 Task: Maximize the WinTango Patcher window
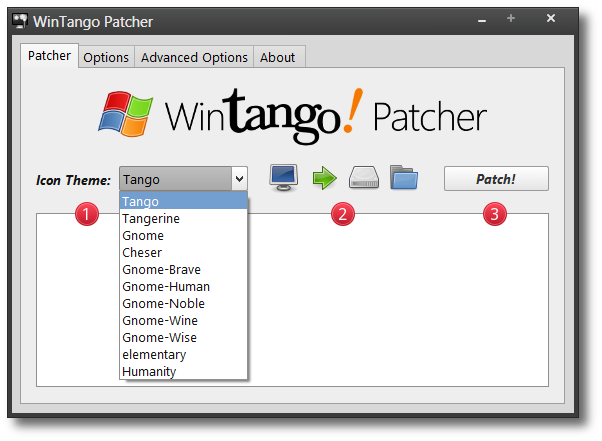coord(511,18)
